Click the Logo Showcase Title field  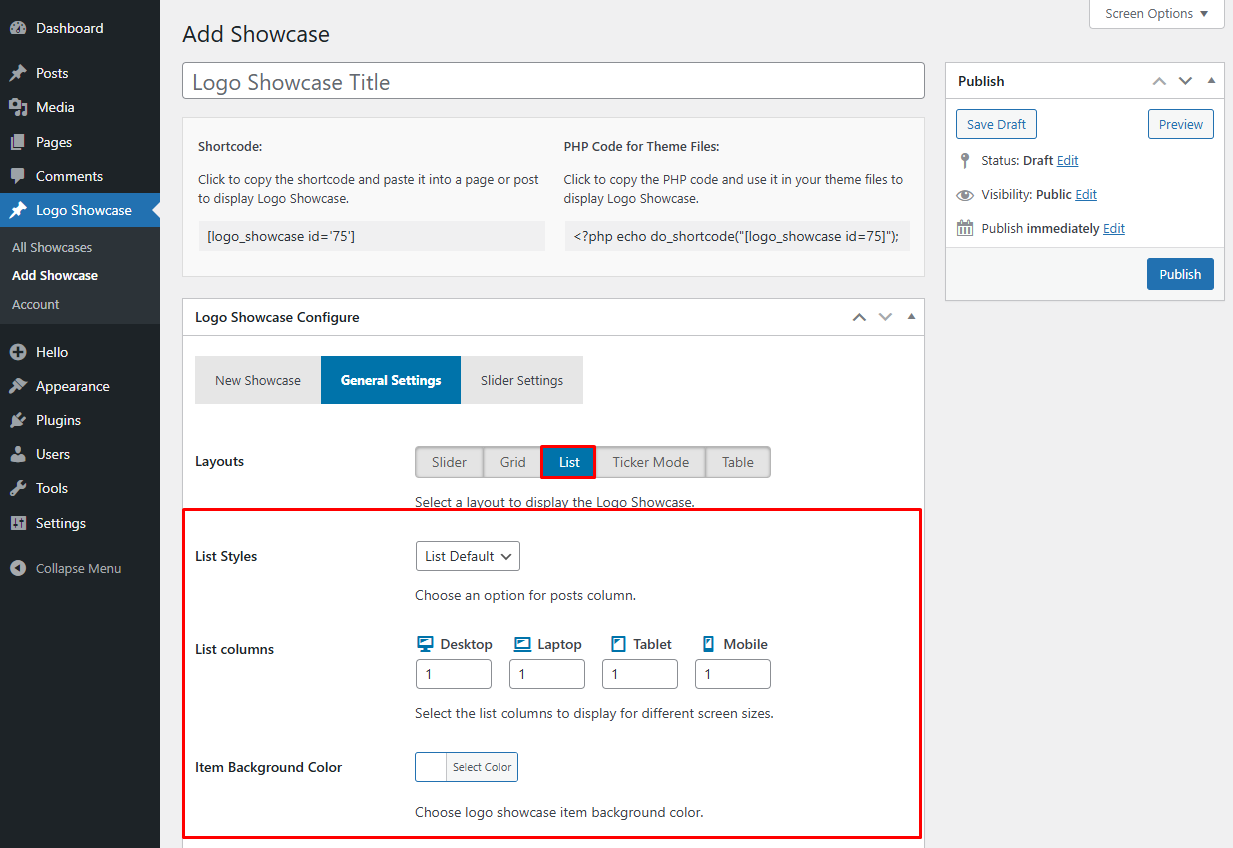click(553, 82)
